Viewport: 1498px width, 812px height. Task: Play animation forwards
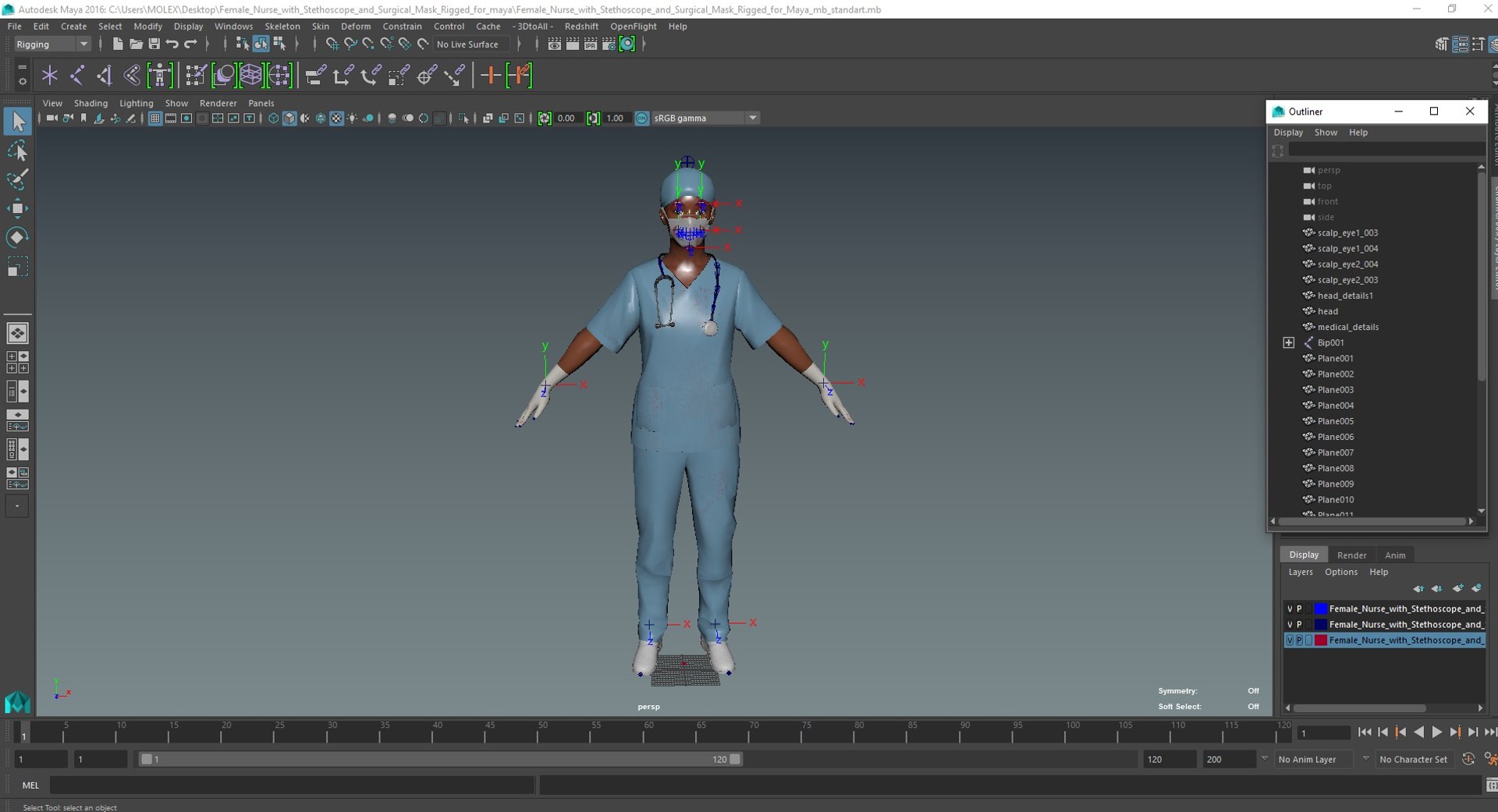click(x=1437, y=732)
